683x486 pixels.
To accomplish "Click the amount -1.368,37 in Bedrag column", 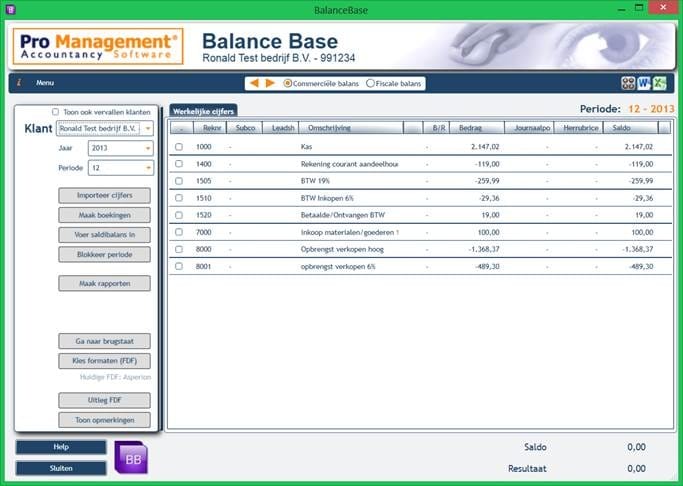I will [484, 250].
